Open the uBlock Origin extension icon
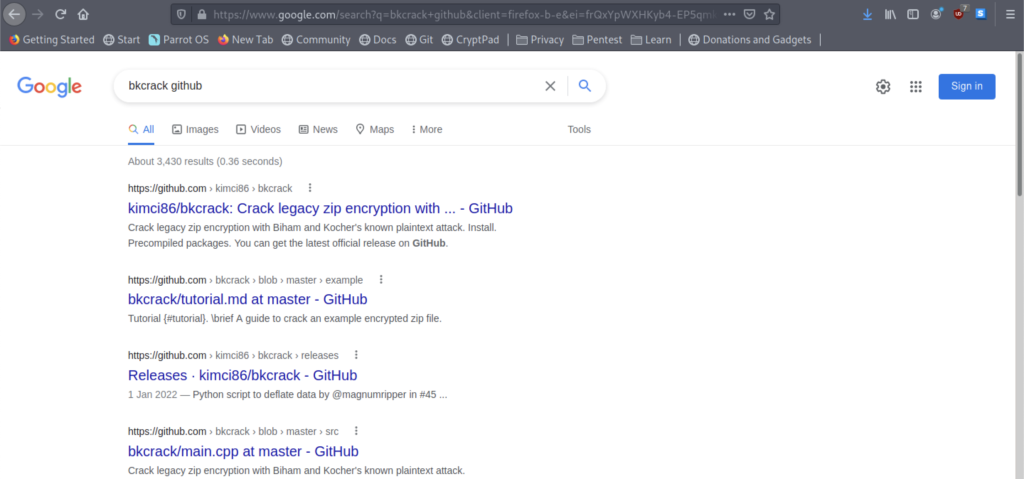Viewport: 1024px width, 479px height. pyautogui.click(x=959, y=13)
